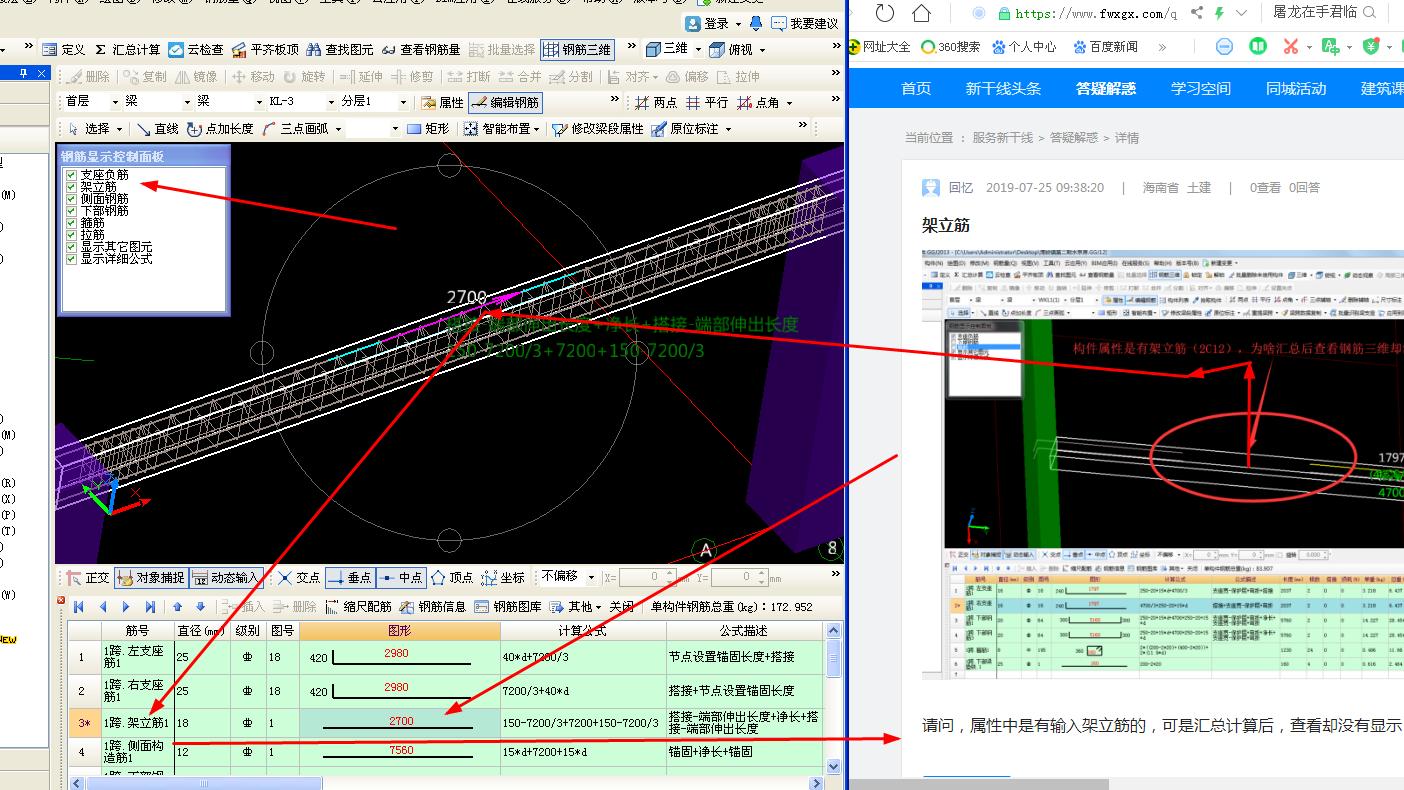Open 钢筋图库 rebar gallery

coord(508,606)
